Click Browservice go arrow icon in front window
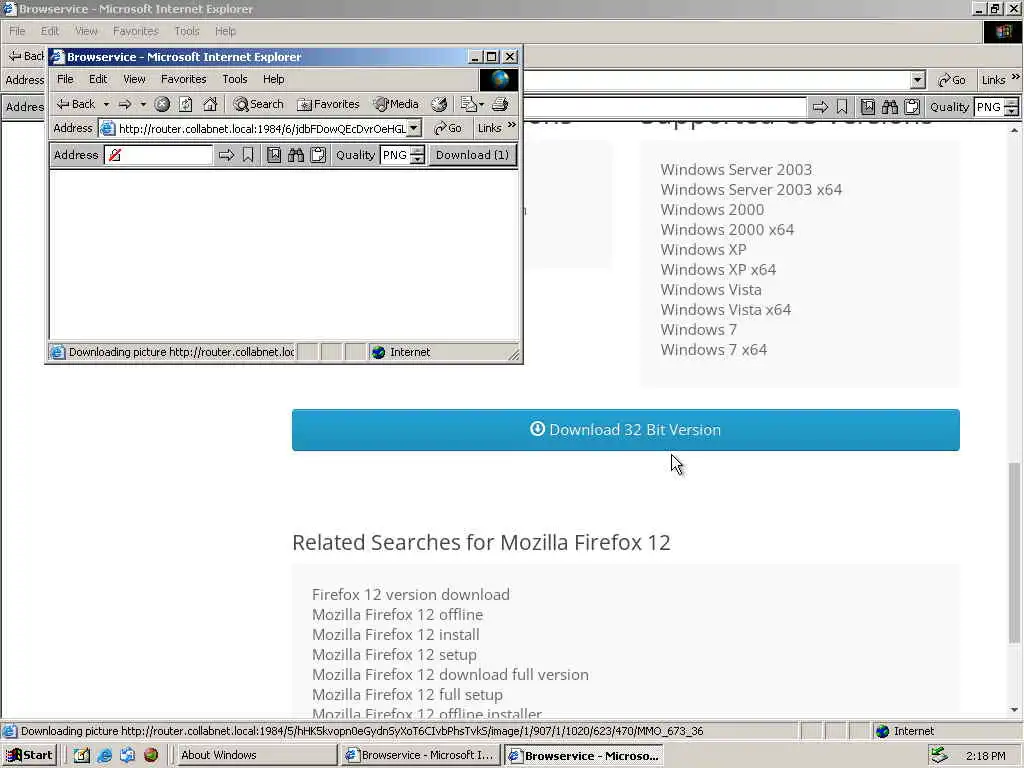 point(226,155)
